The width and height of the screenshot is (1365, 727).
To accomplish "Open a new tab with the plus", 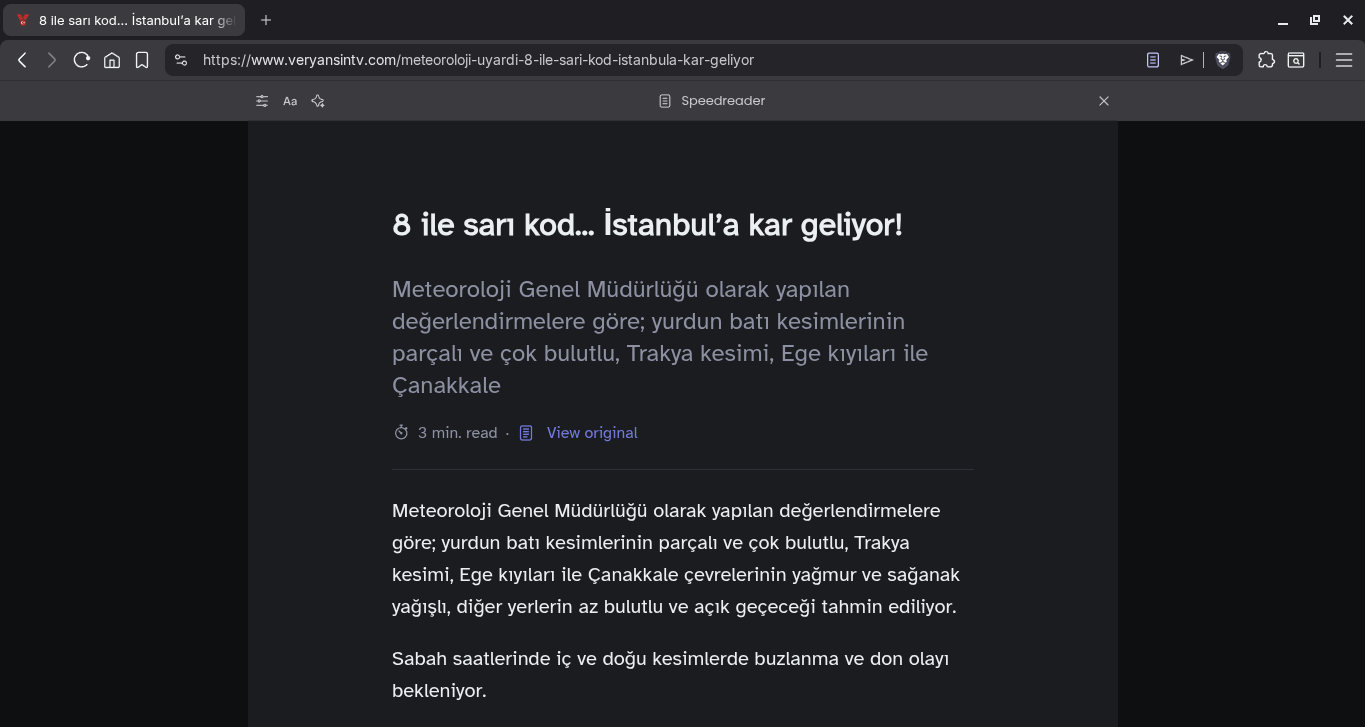I will (x=265, y=20).
